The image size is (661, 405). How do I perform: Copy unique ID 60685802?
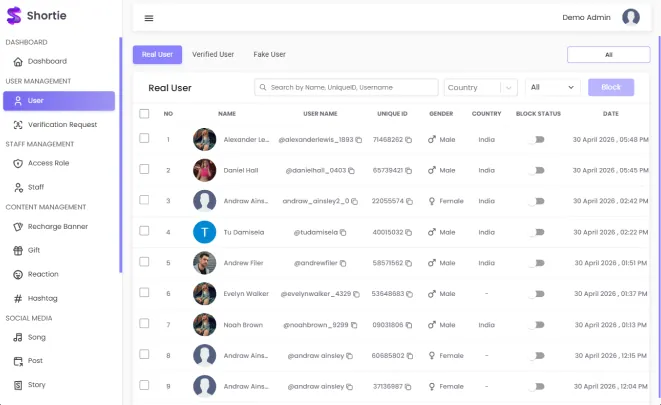[409, 356]
